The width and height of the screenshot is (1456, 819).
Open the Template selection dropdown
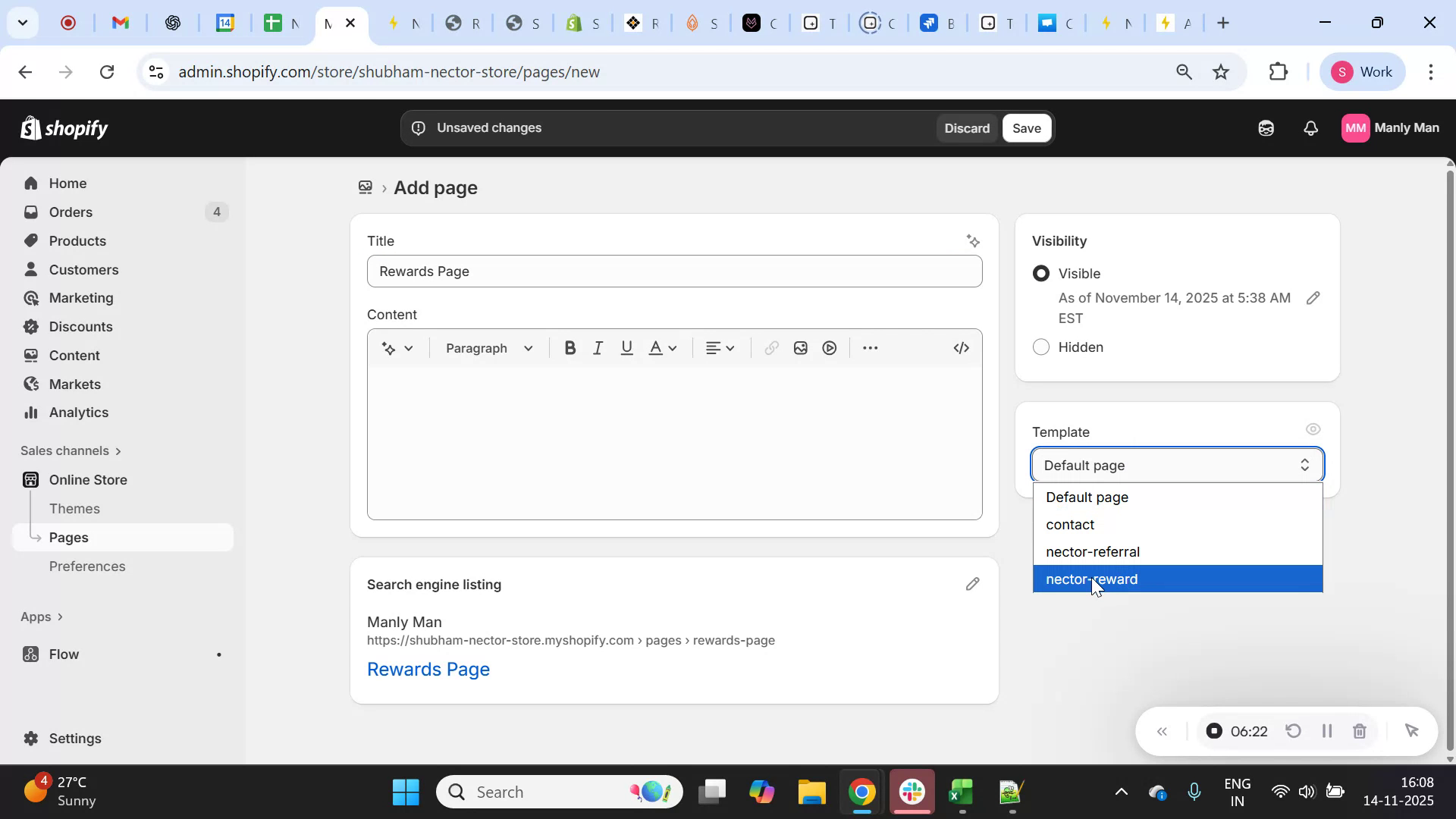tap(1176, 465)
